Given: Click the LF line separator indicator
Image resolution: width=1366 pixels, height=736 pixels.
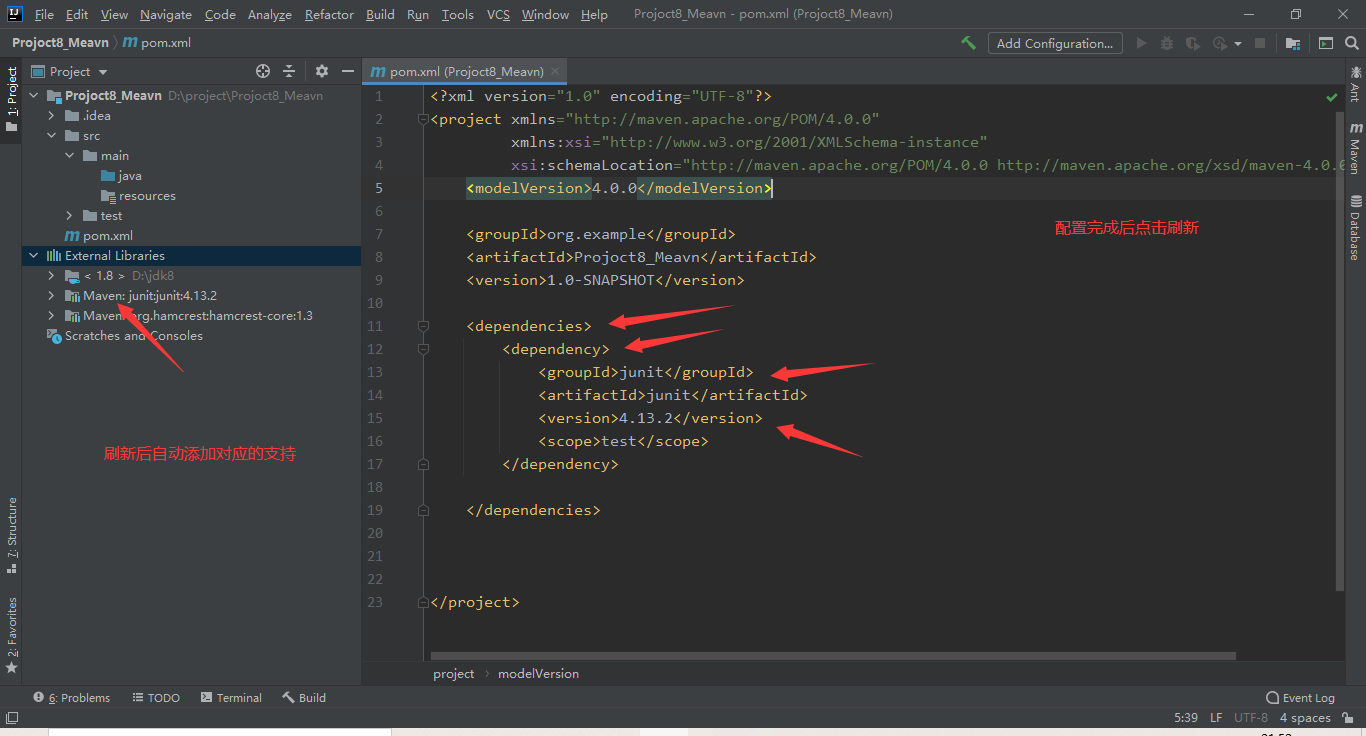Looking at the screenshot, I should click(1216, 718).
